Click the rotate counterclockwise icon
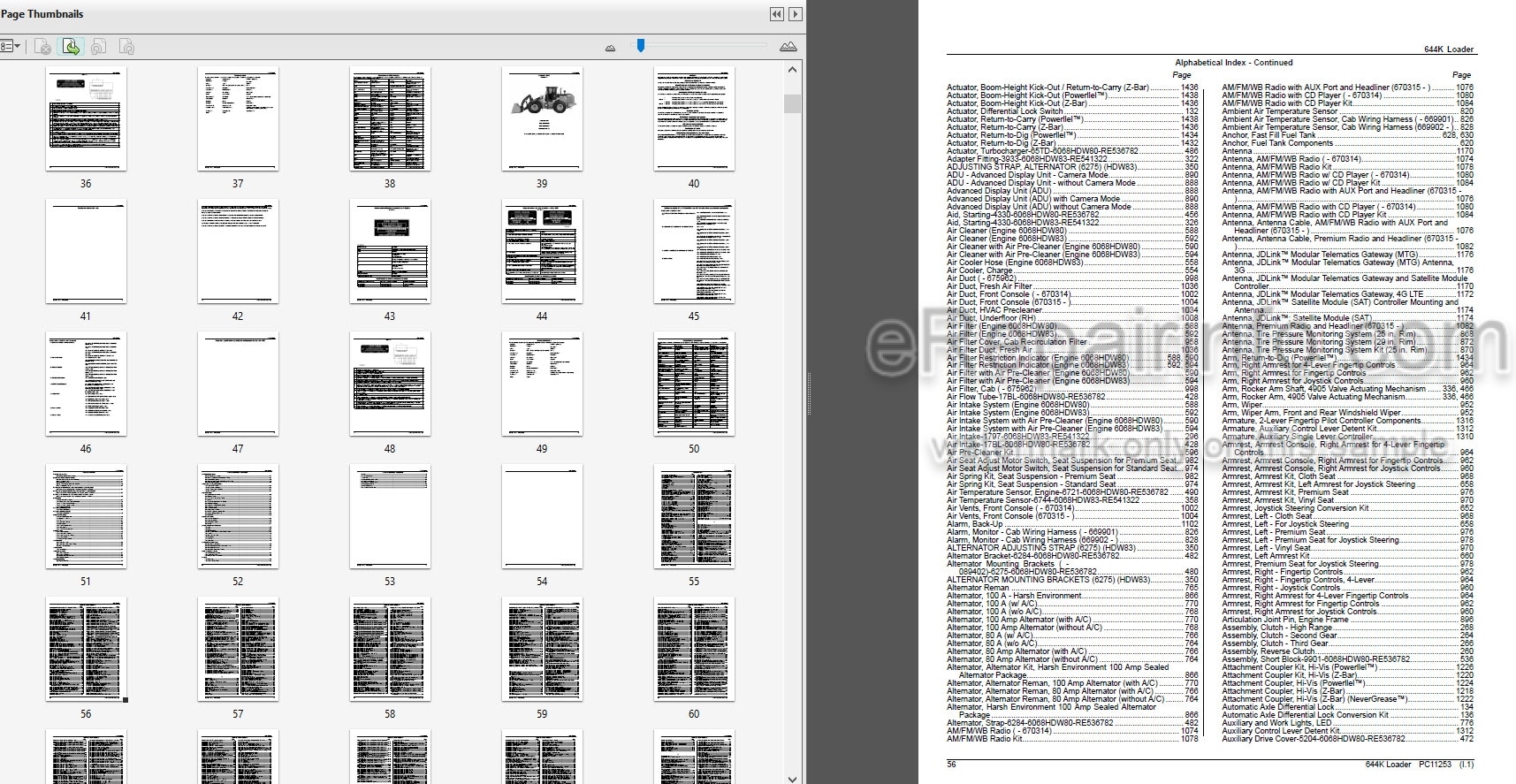Screen dimensions: 1516x784 coord(99,47)
